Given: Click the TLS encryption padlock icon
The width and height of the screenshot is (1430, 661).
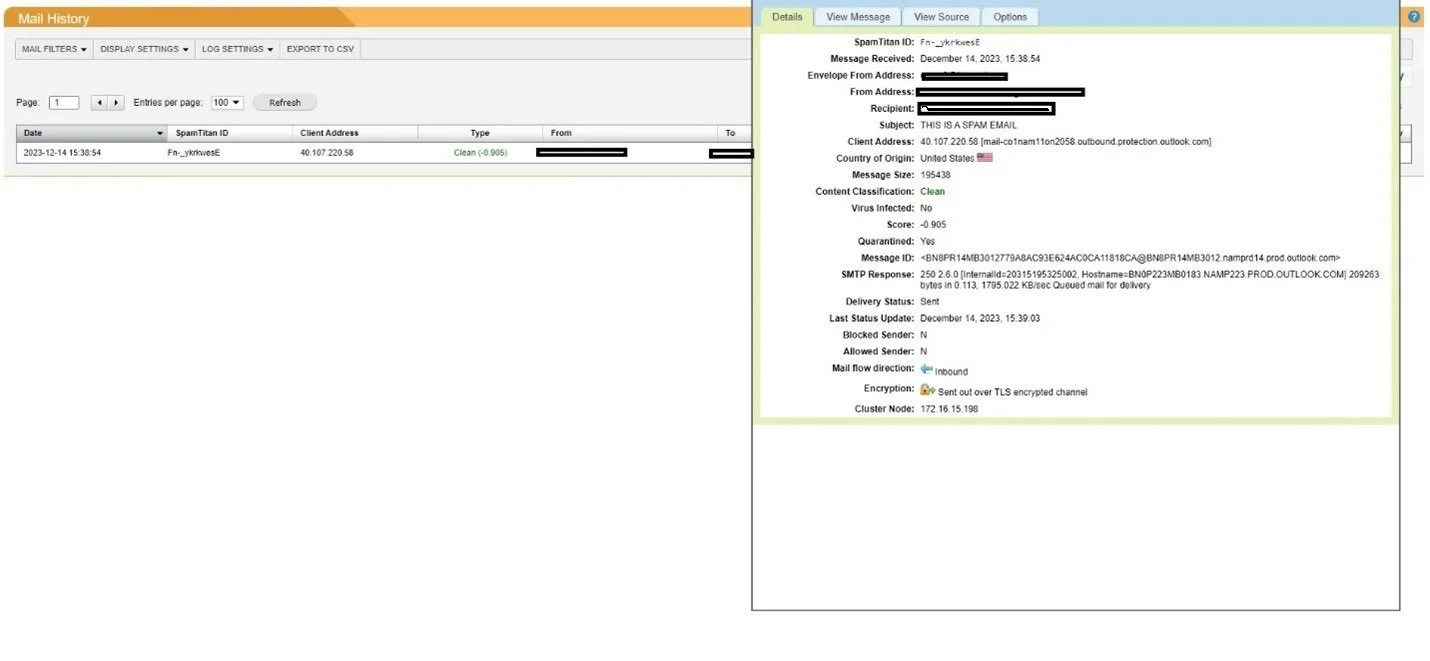Looking at the screenshot, I should tap(927, 390).
